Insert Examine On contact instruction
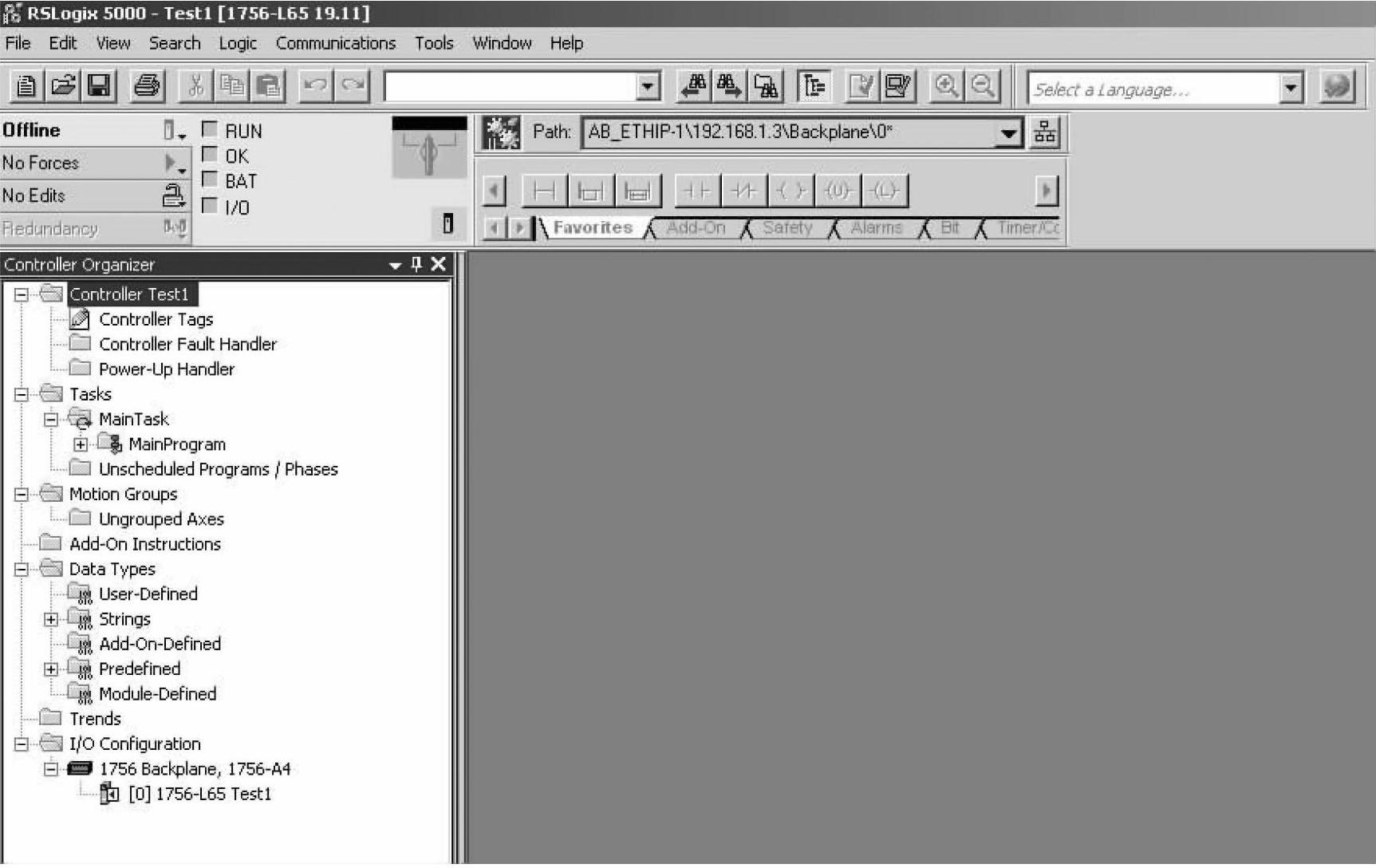1376x868 pixels. tap(697, 191)
